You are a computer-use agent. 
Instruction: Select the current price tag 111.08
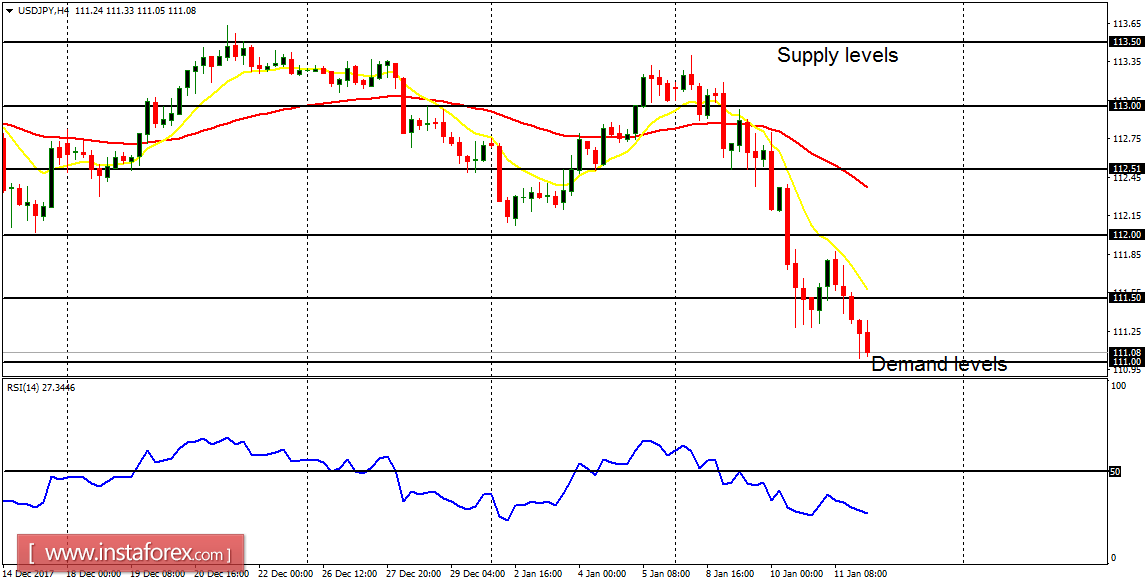pyautogui.click(x=1125, y=351)
